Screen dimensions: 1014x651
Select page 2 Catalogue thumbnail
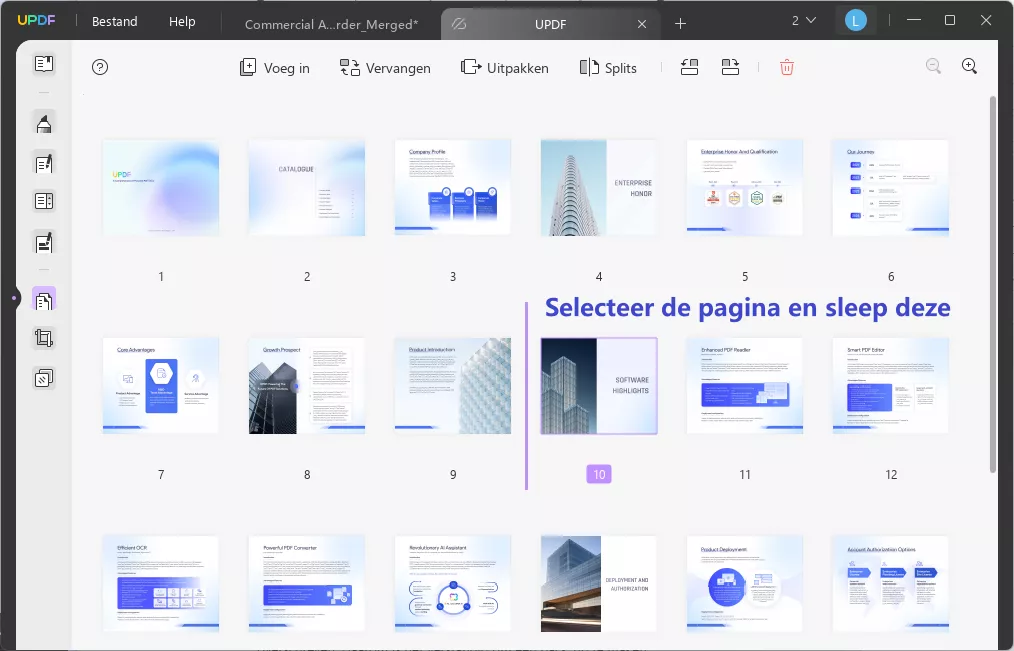pos(307,187)
